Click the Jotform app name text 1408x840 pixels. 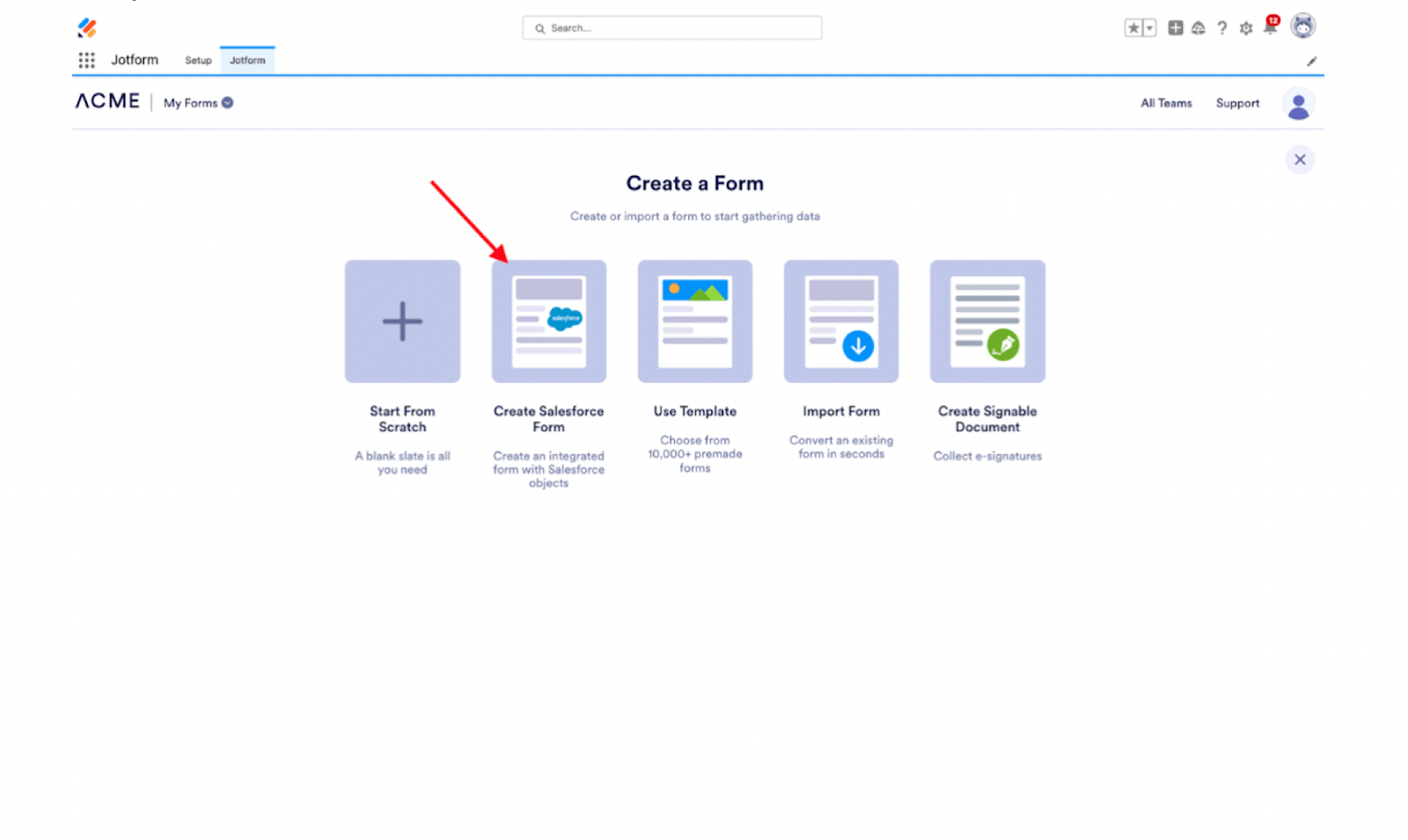[x=135, y=60]
